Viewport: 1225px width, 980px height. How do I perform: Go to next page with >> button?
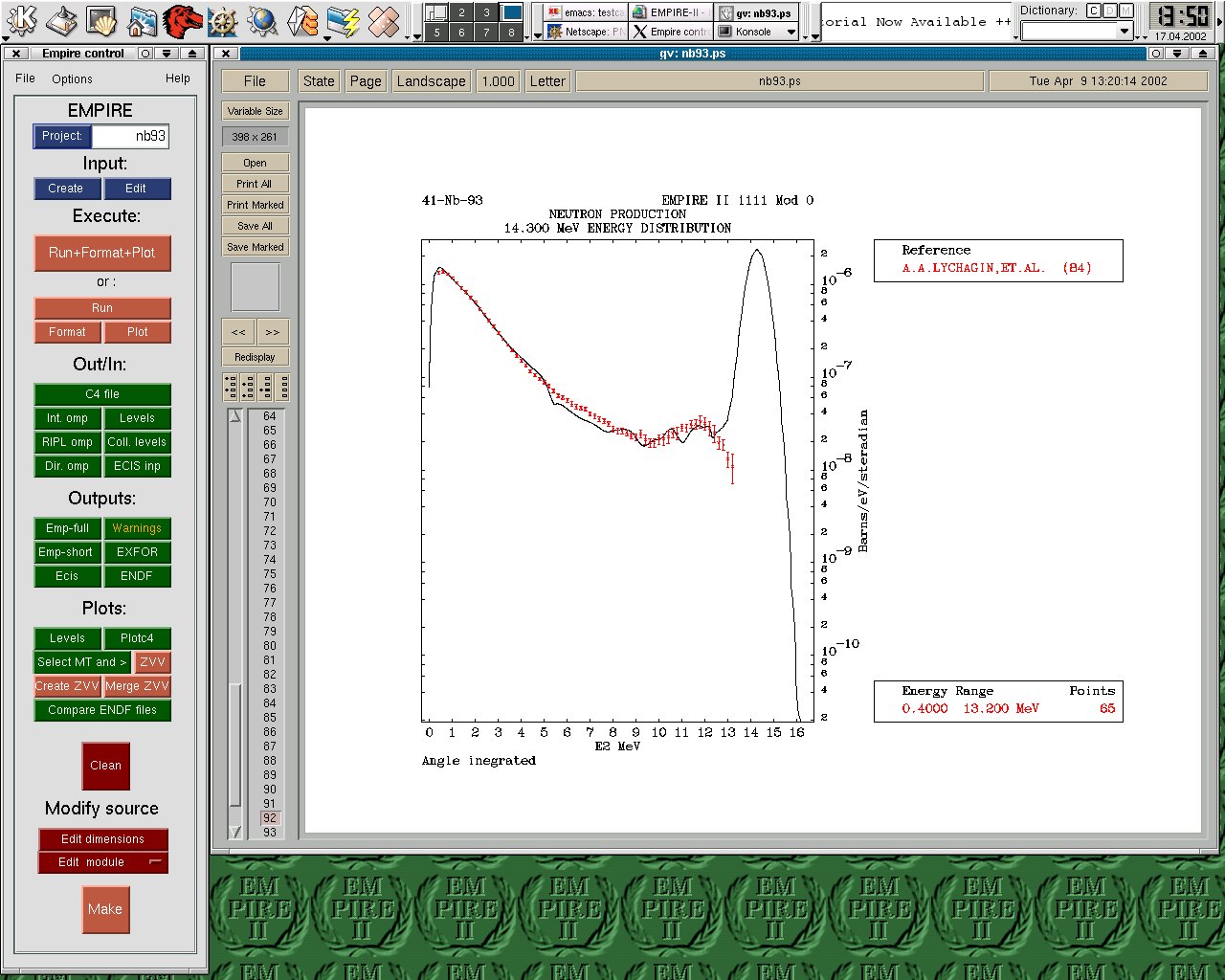(273, 332)
